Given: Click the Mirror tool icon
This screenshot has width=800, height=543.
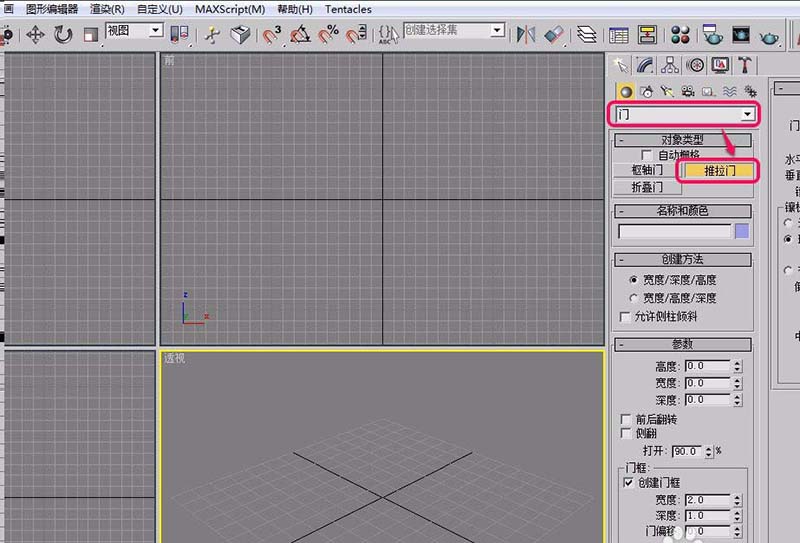Looking at the screenshot, I should [526, 34].
